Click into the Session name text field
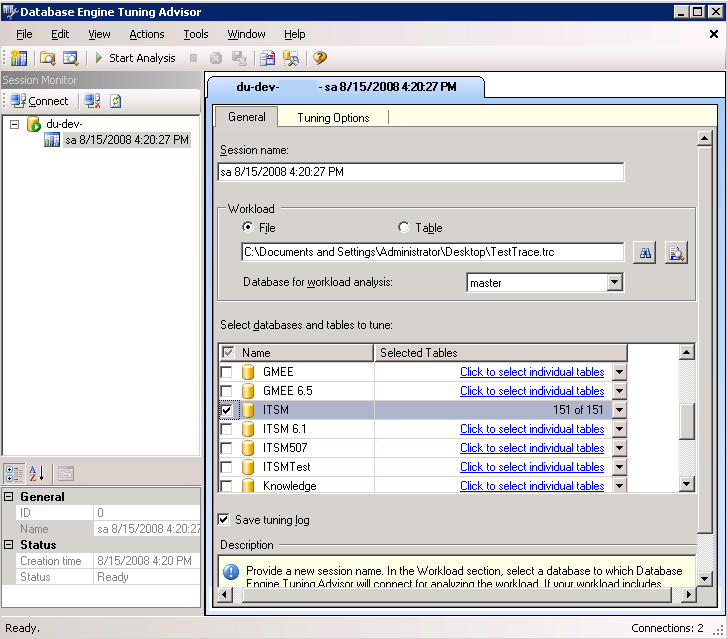The image size is (728, 639). pyautogui.click(x=420, y=172)
